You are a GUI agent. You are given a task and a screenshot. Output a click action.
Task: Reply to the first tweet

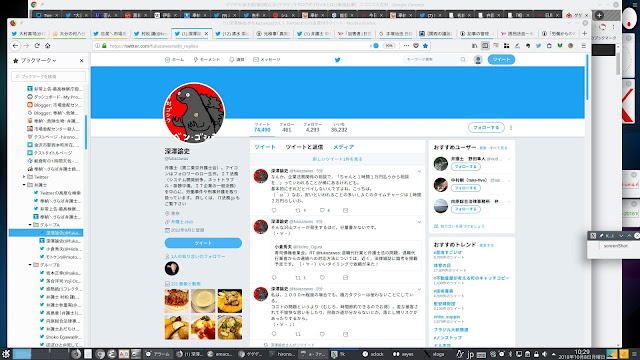tap(274, 211)
